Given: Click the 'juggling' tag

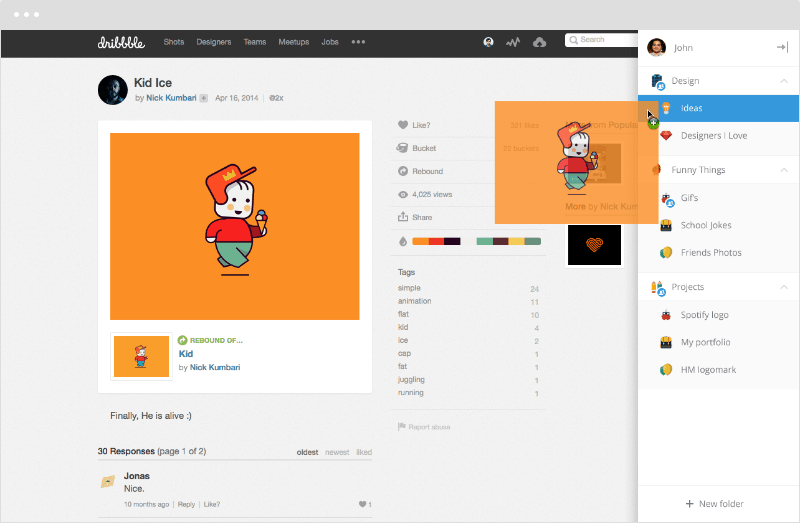Looking at the screenshot, I should (x=411, y=380).
